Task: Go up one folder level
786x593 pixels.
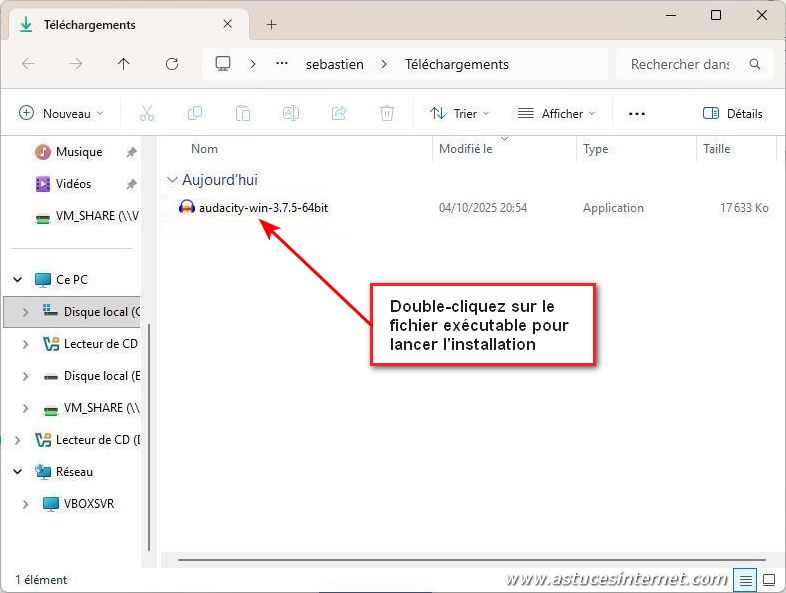Action: click(123, 64)
